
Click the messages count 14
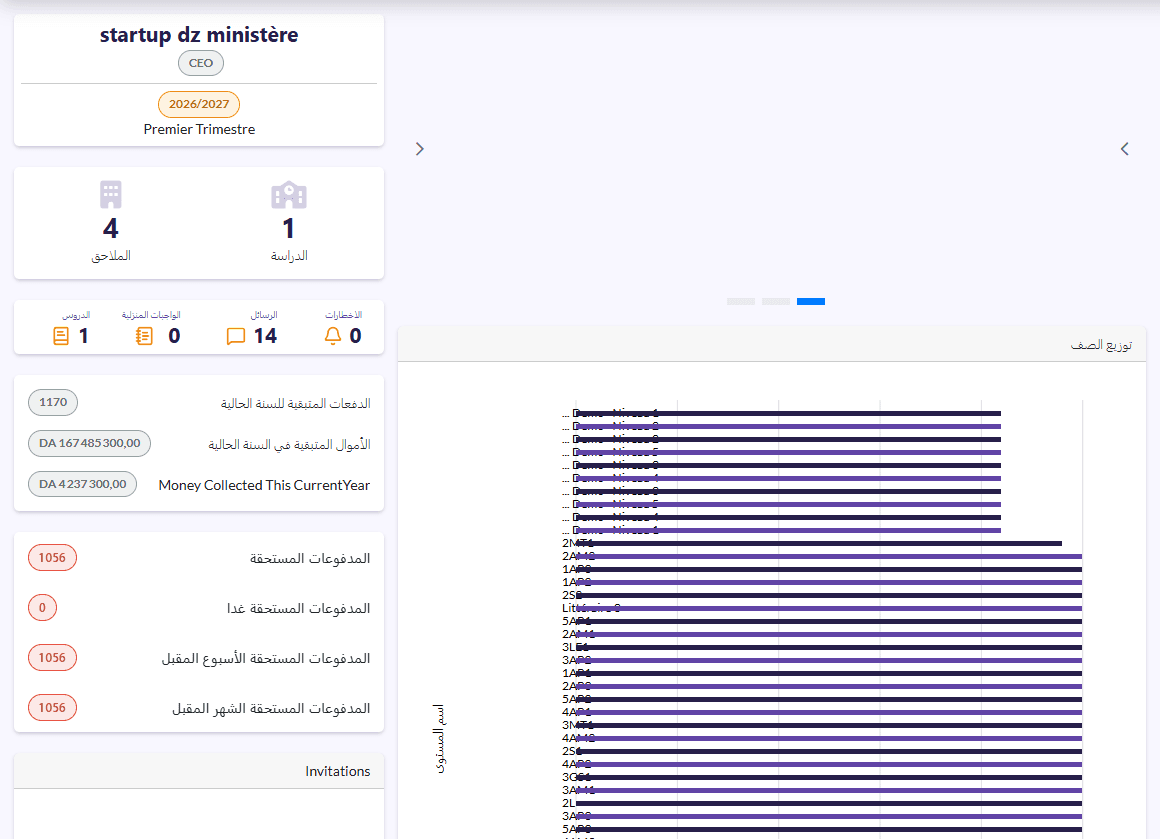(x=266, y=336)
